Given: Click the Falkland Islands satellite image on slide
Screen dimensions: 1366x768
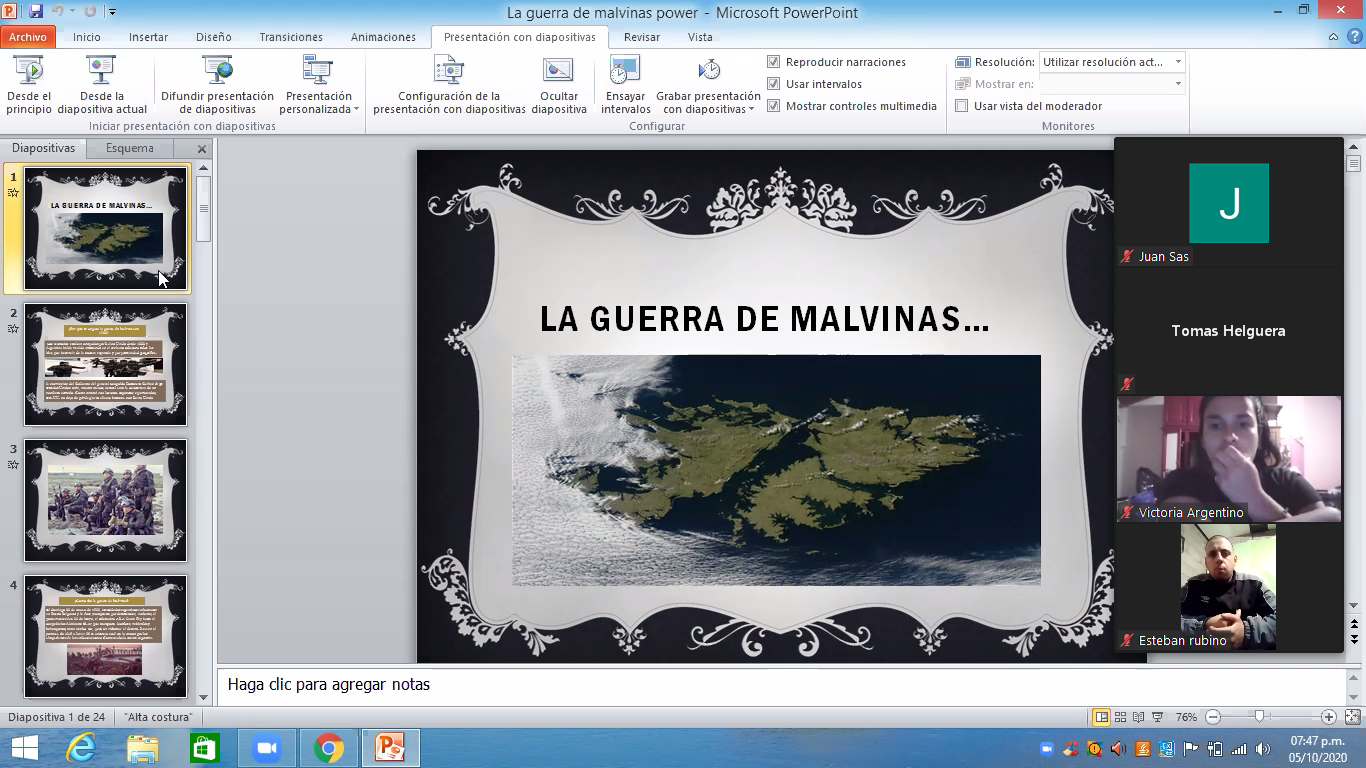Looking at the screenshot, I should click(776, 470).
